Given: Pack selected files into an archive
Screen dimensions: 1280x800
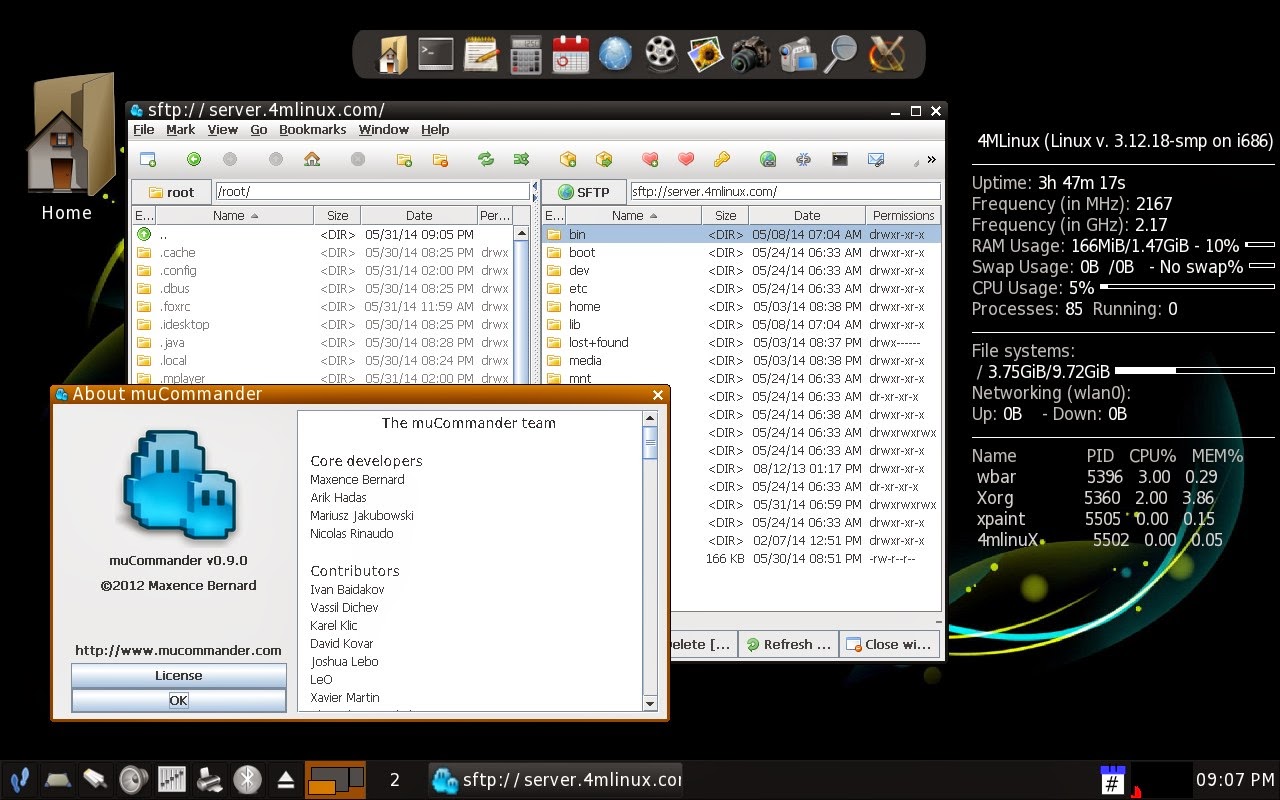Looking at the screenshot, I should point(568,159).
